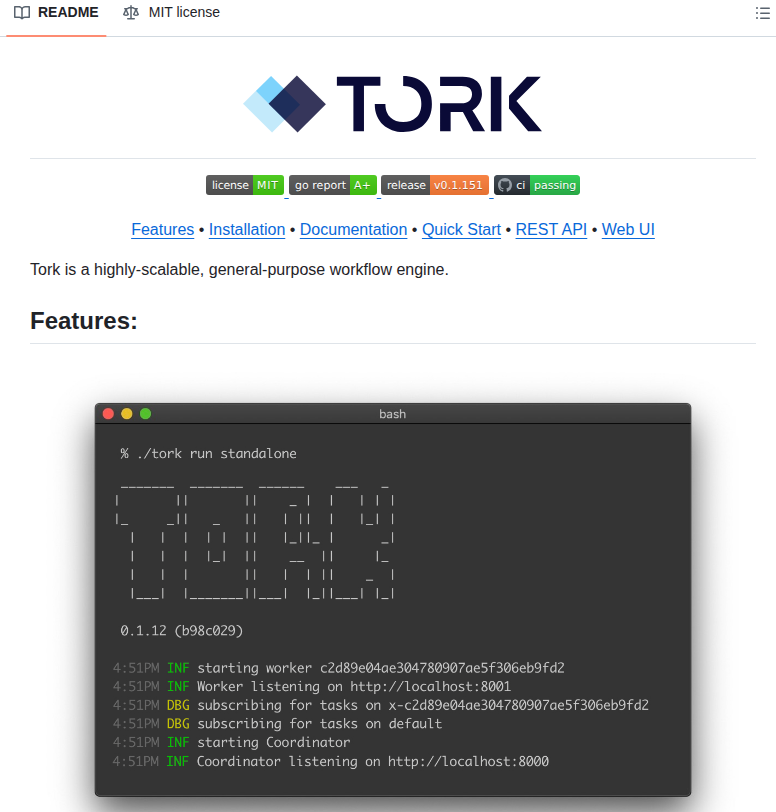Follow the Installation link
This screenshot has width=776, height=812.
pos(247,229)
